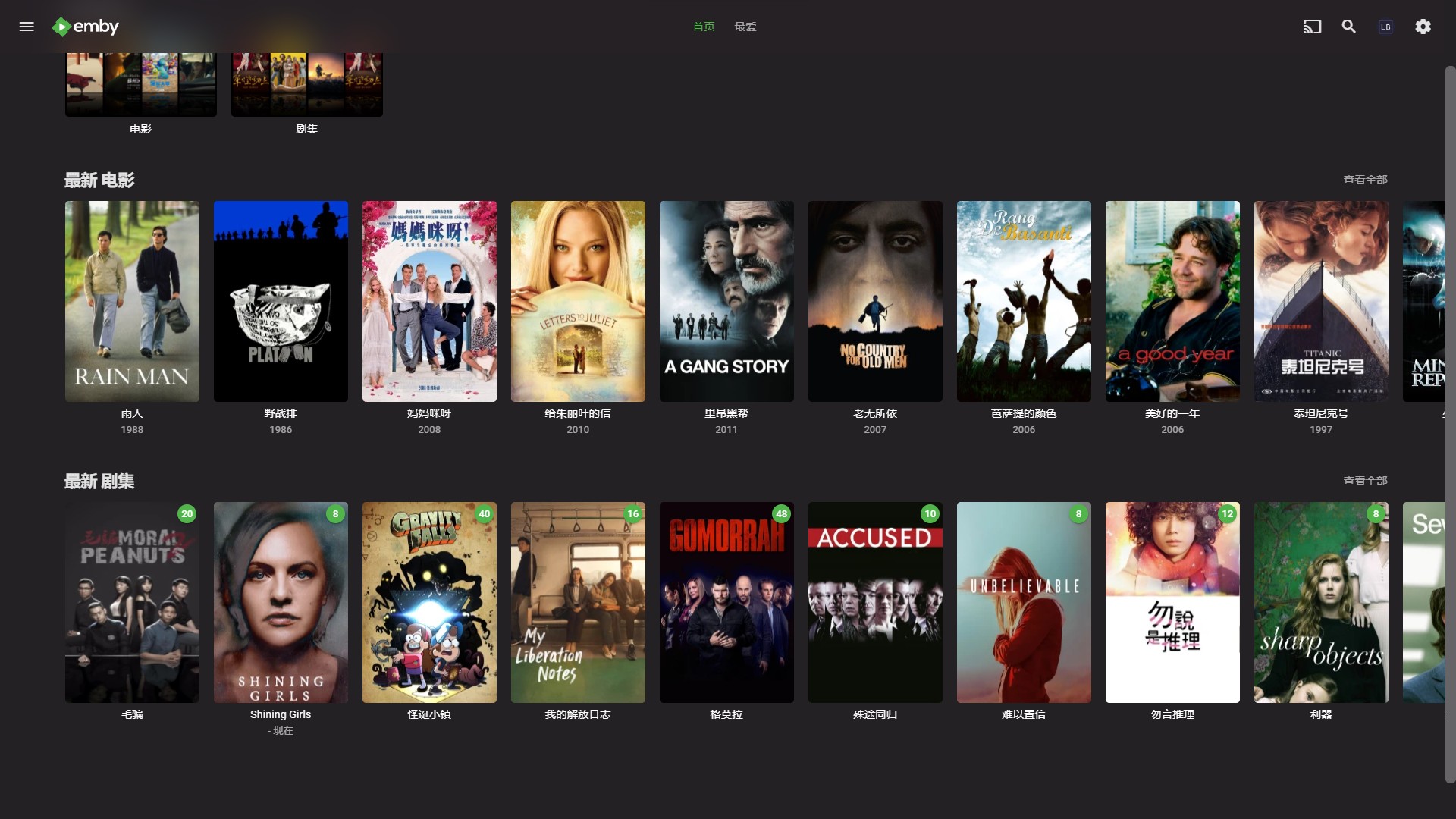
Task: Click the hamburger menu icon
Action: [27, 27]
